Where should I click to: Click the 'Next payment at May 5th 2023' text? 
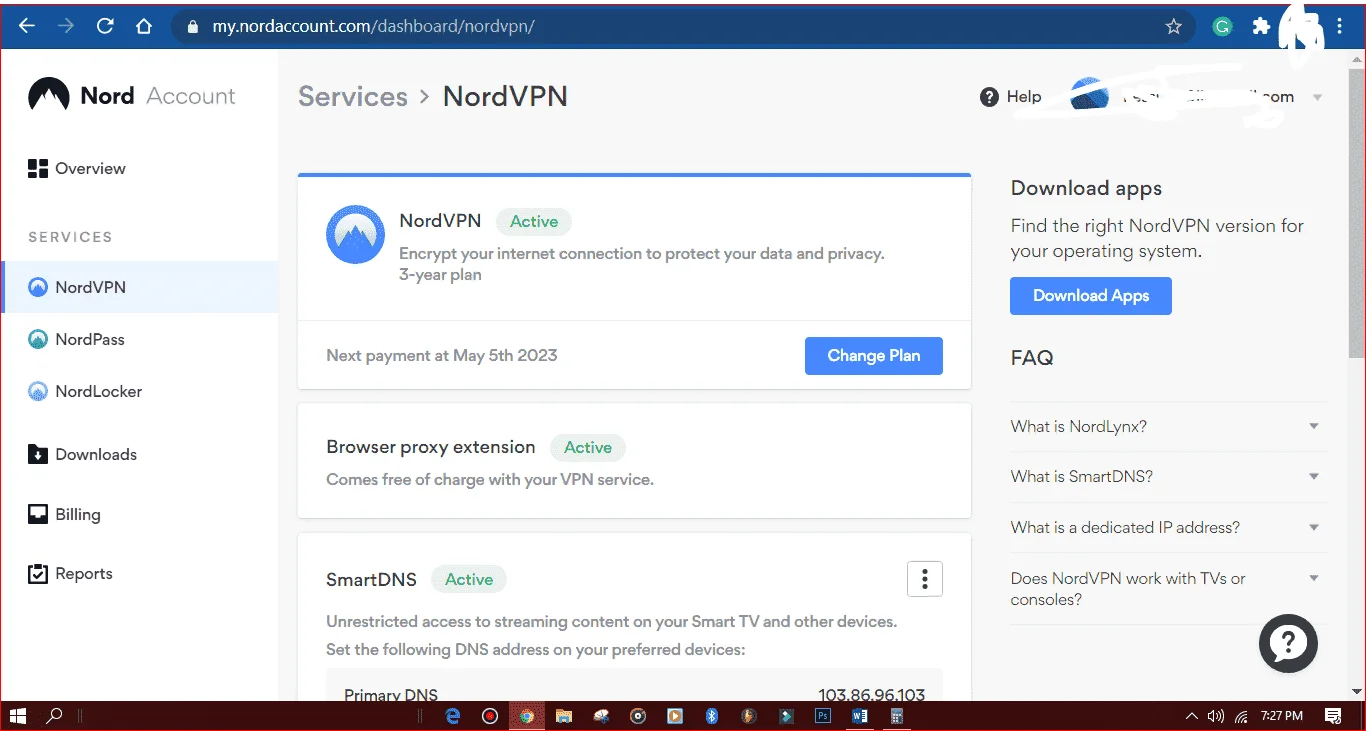tap(442, 355)
